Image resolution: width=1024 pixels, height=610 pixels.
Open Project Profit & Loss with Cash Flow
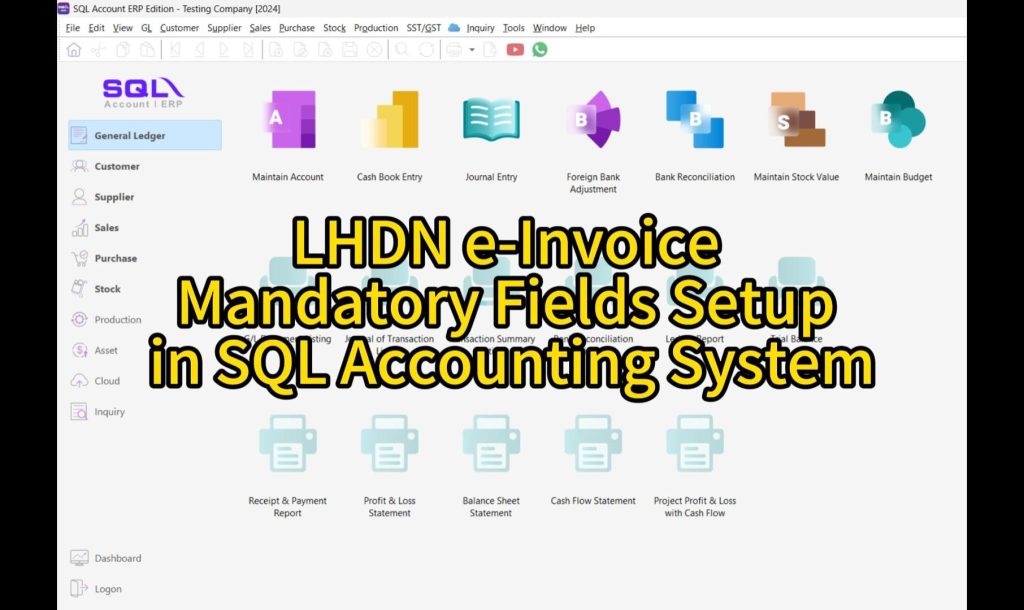pos(695,466)
